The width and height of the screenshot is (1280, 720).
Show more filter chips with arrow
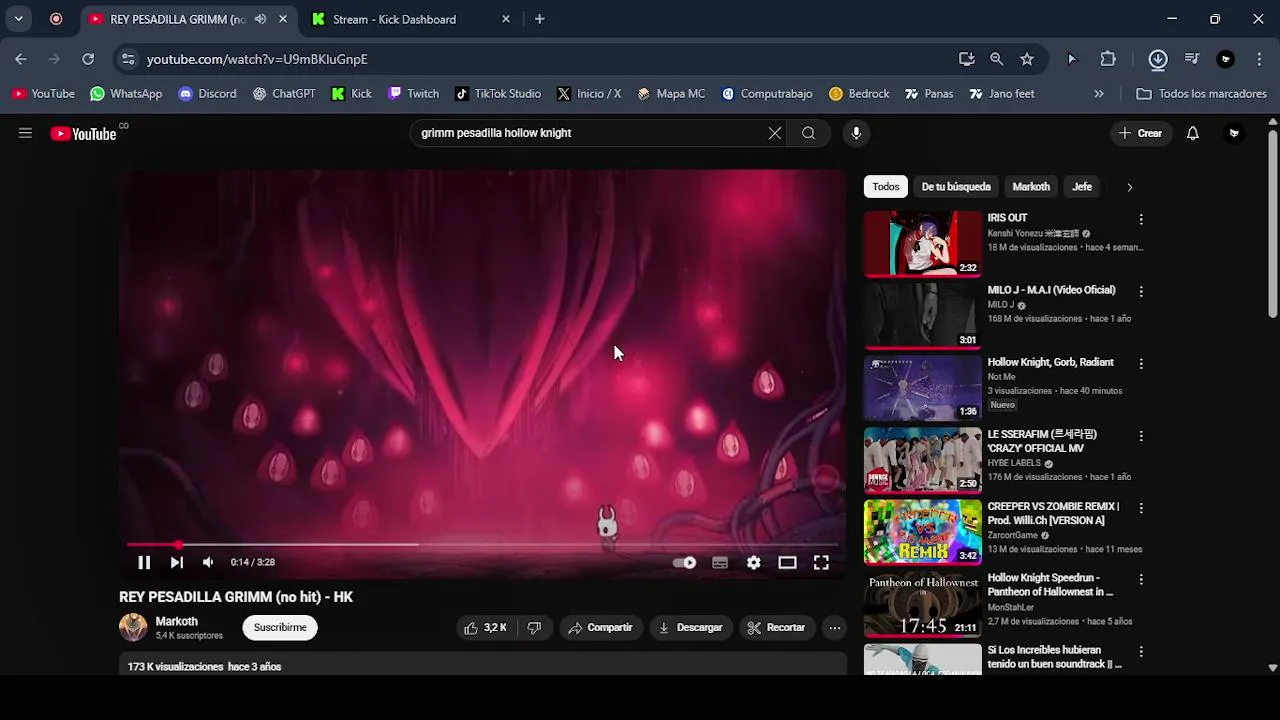point(1130,187)
